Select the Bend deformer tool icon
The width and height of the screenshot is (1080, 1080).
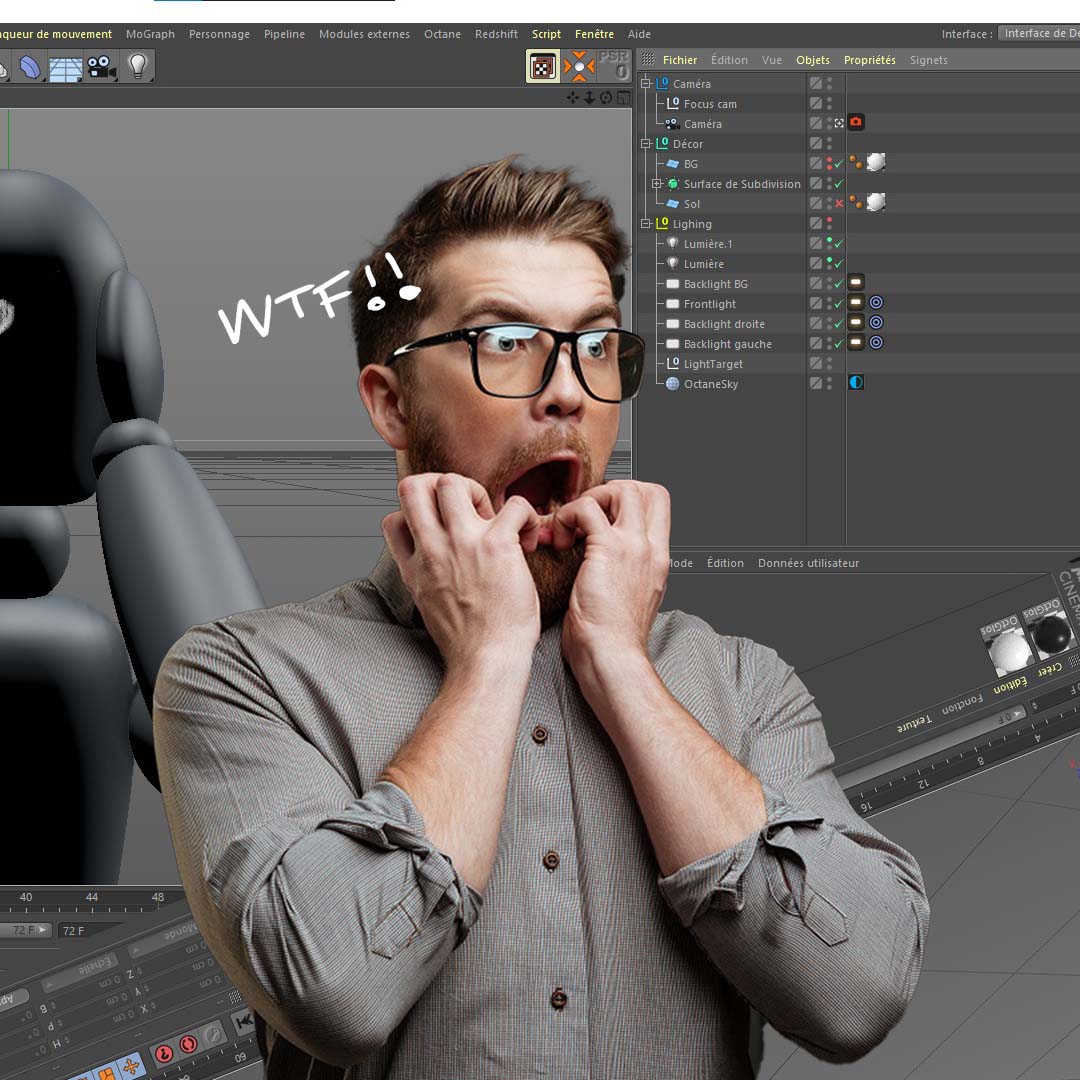[x=29, y=67]
